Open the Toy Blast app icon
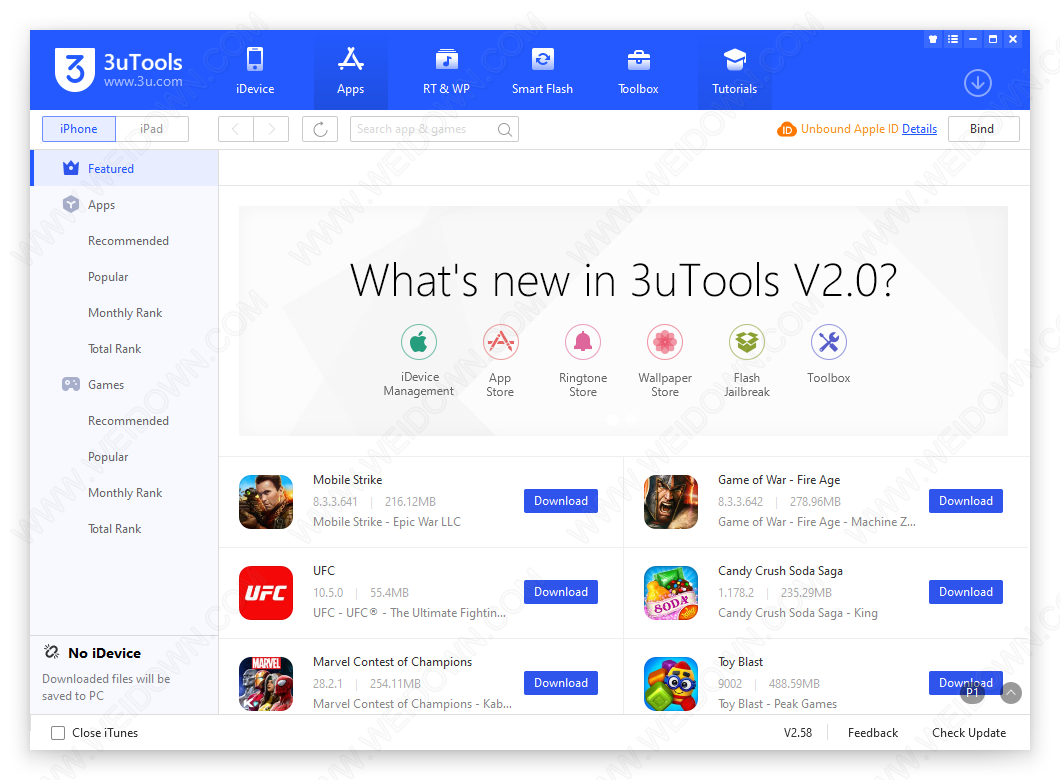 671,684
